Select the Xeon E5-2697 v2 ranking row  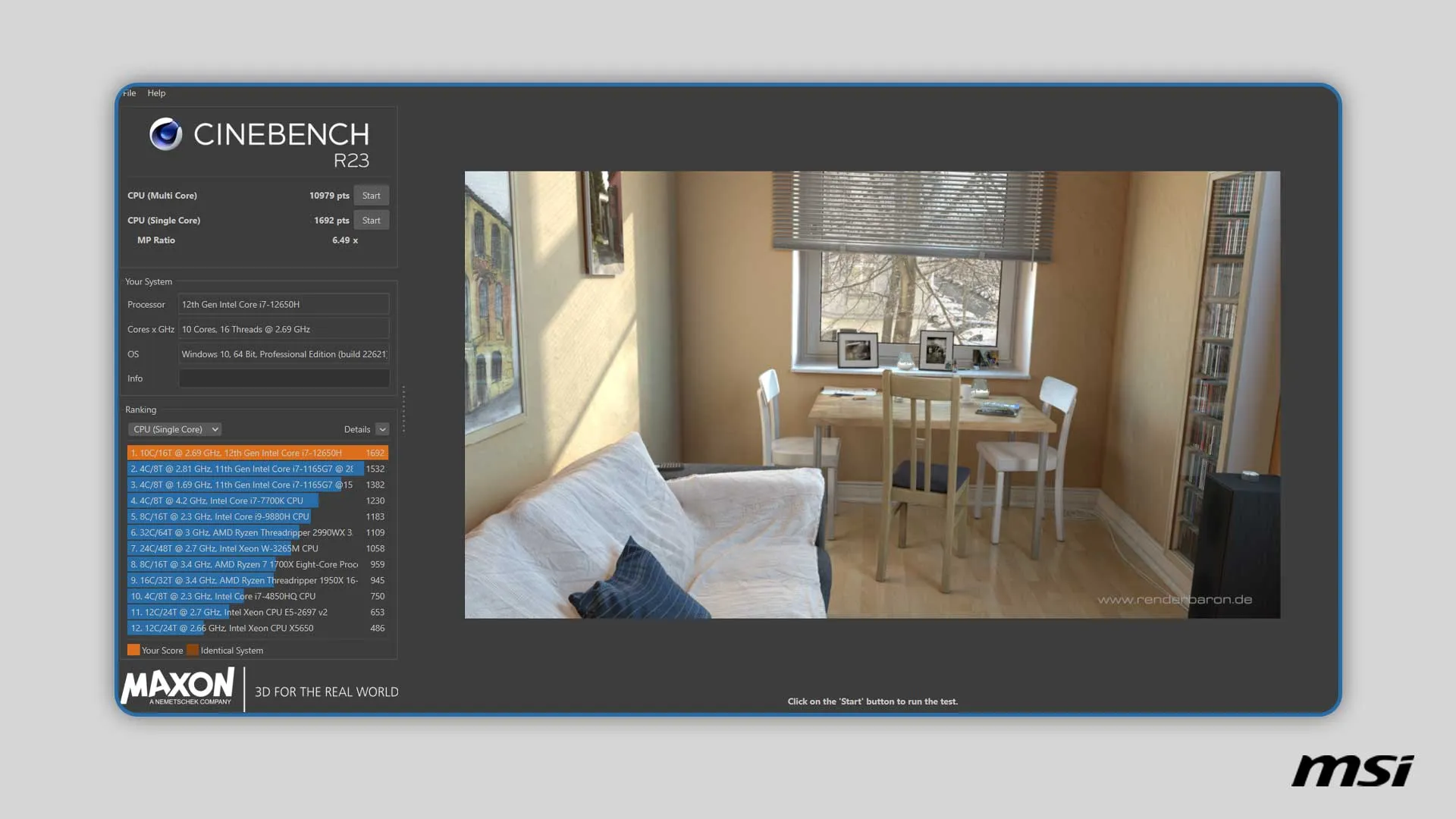click(258, 612)
